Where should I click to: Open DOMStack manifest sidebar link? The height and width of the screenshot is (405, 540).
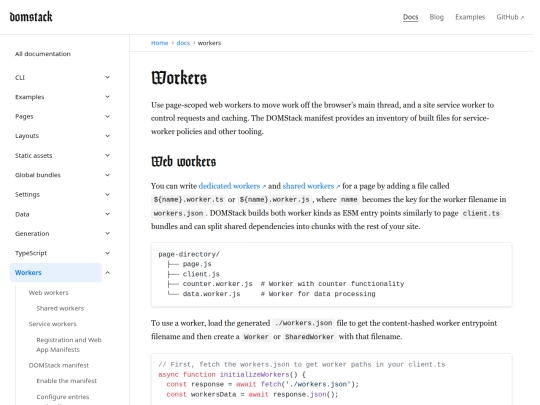pos(59,365)
